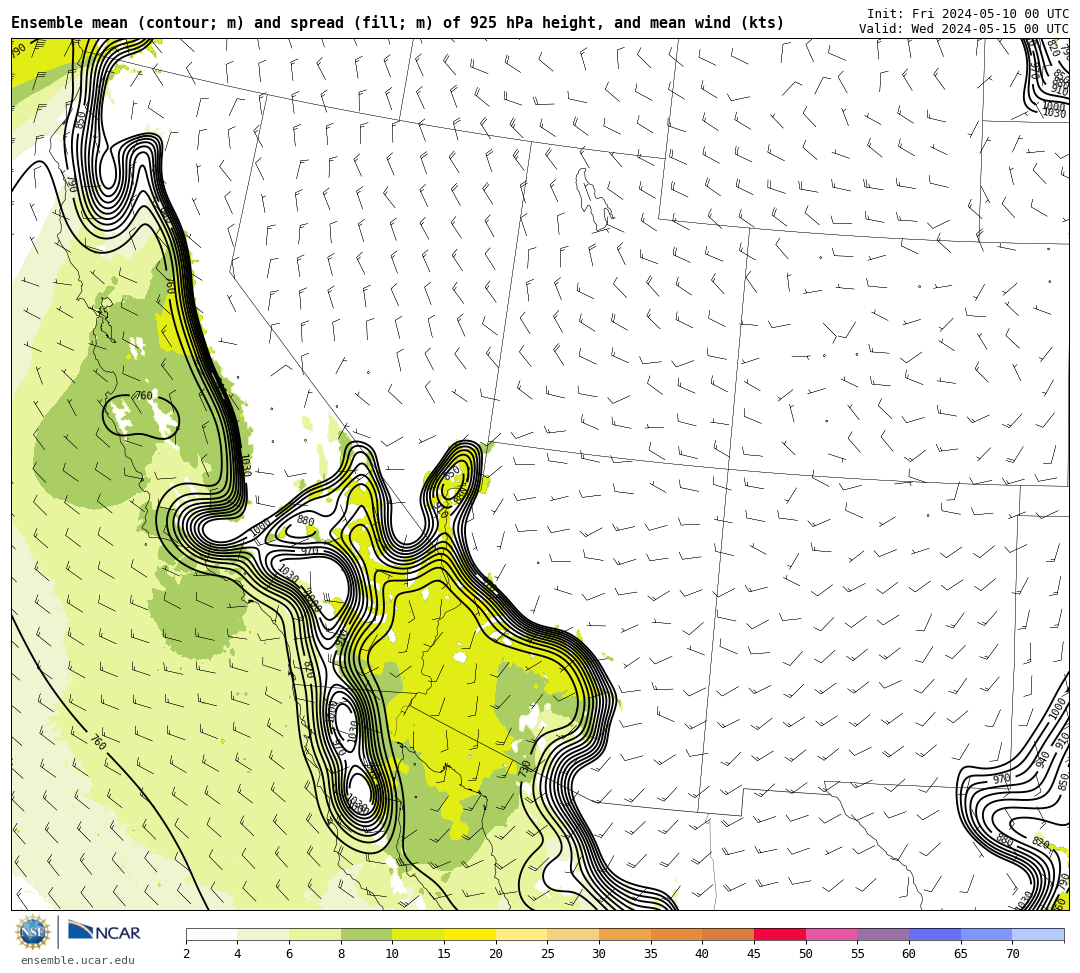This screenshot has width=1080, height=973.
Task: Select the blue 60–65 colorbar segment
Action: (935, 934)
